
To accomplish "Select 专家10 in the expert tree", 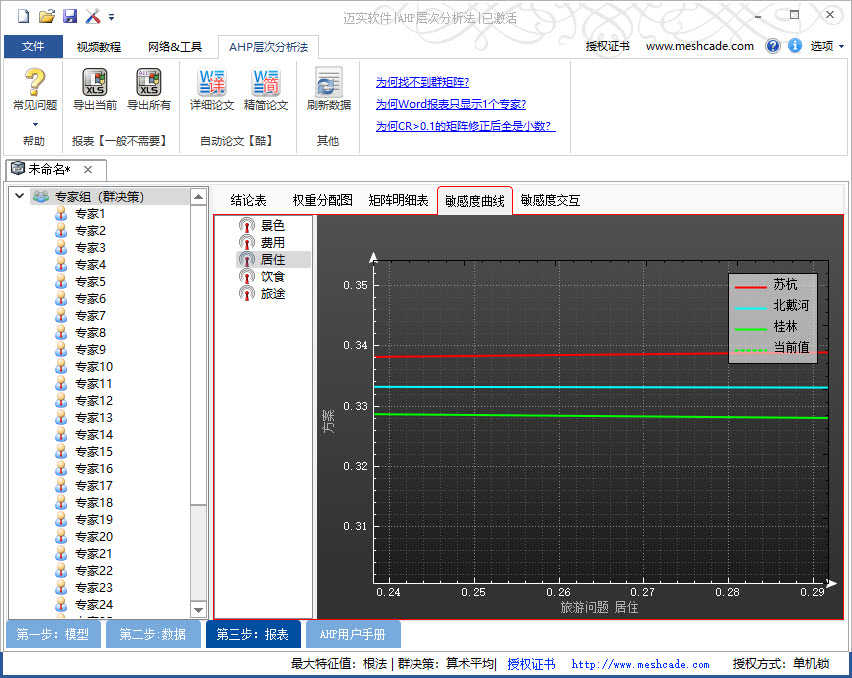I will coord(93,366).
